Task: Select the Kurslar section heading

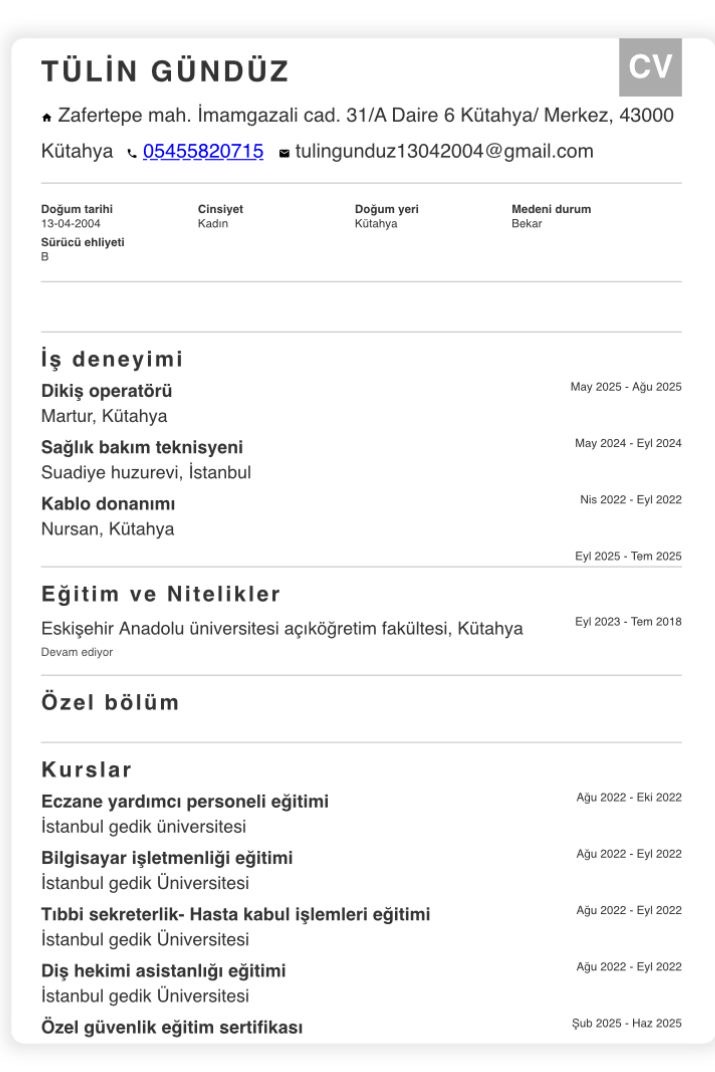Action: (x=86, y=769)
